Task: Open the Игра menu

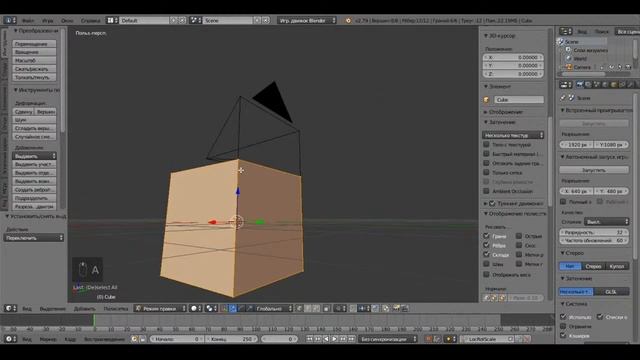Action: [48, 20]
